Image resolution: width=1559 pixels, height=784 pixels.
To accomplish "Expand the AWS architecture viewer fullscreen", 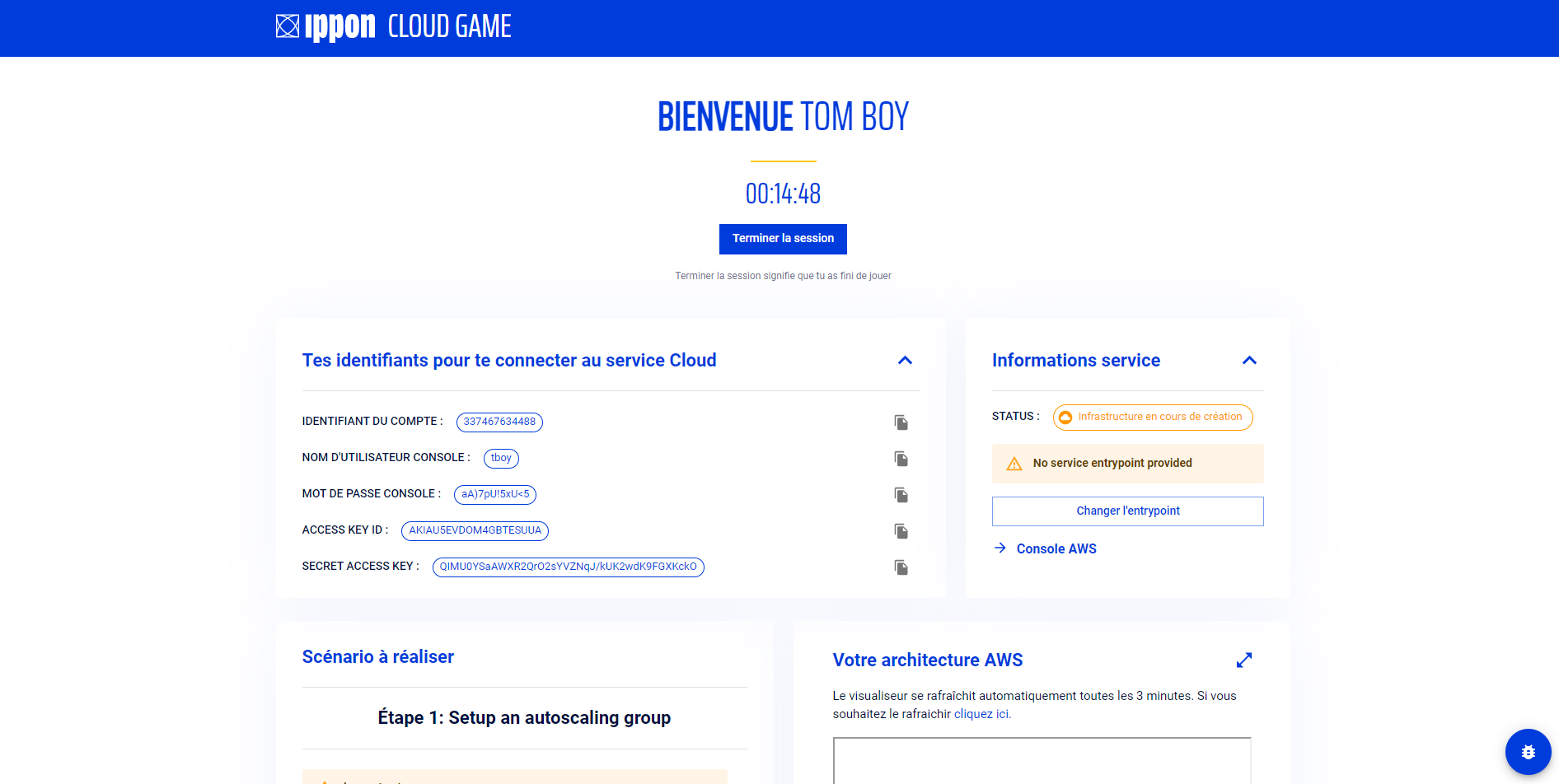I will coord(1244,660).
